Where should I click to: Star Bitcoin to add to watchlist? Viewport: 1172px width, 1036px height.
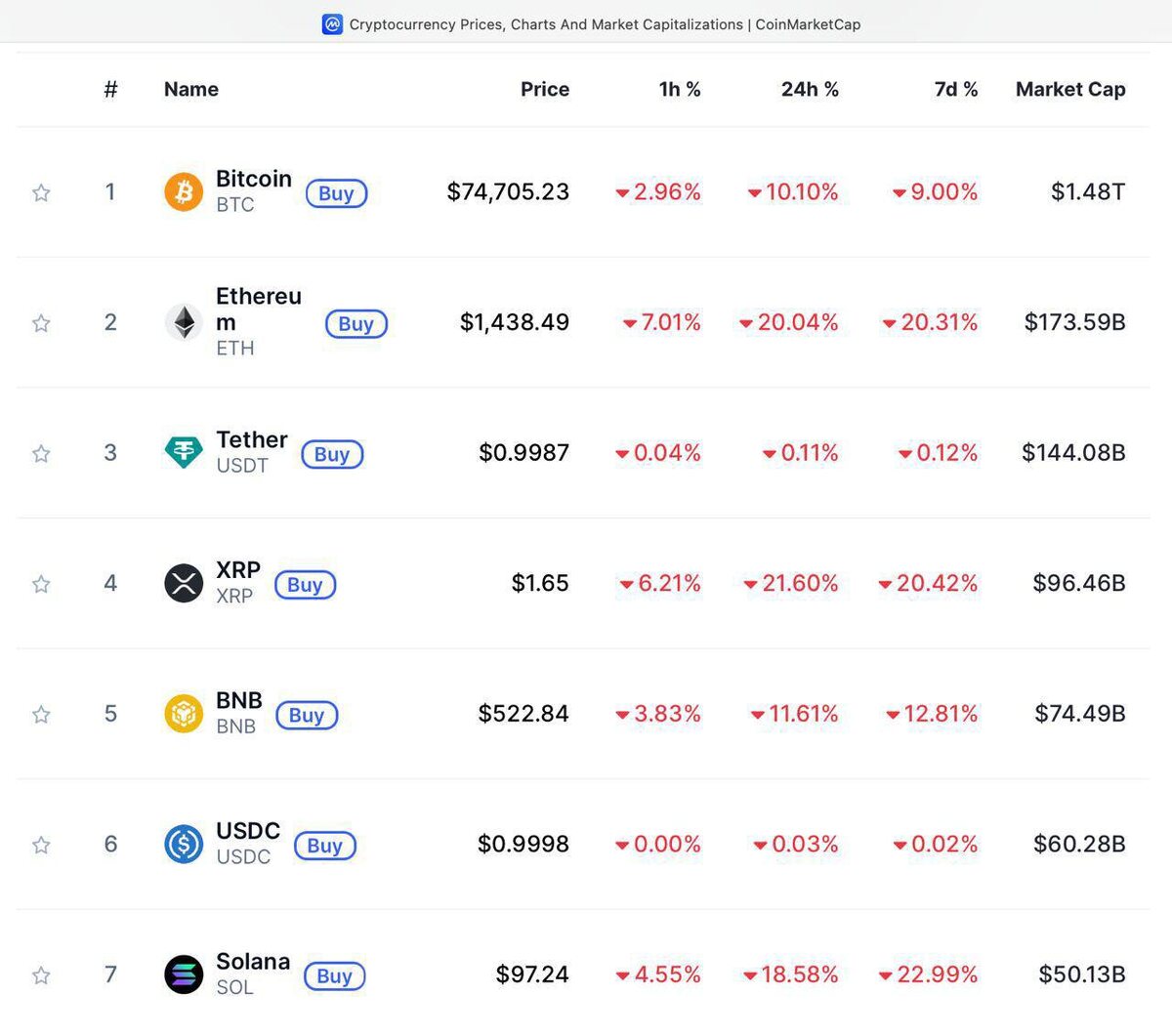point(41,192)
